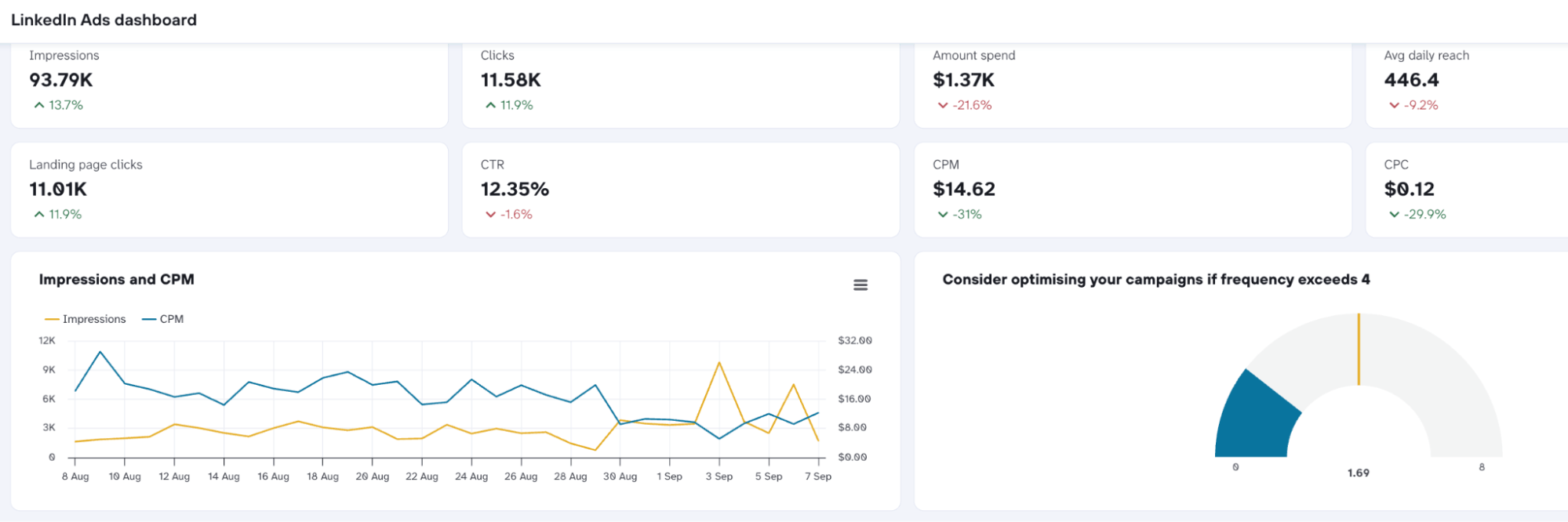Click the red down arrow under CTR
Image resolution: width=1568 pixels, height=522 pixels.
pos(491,214)
